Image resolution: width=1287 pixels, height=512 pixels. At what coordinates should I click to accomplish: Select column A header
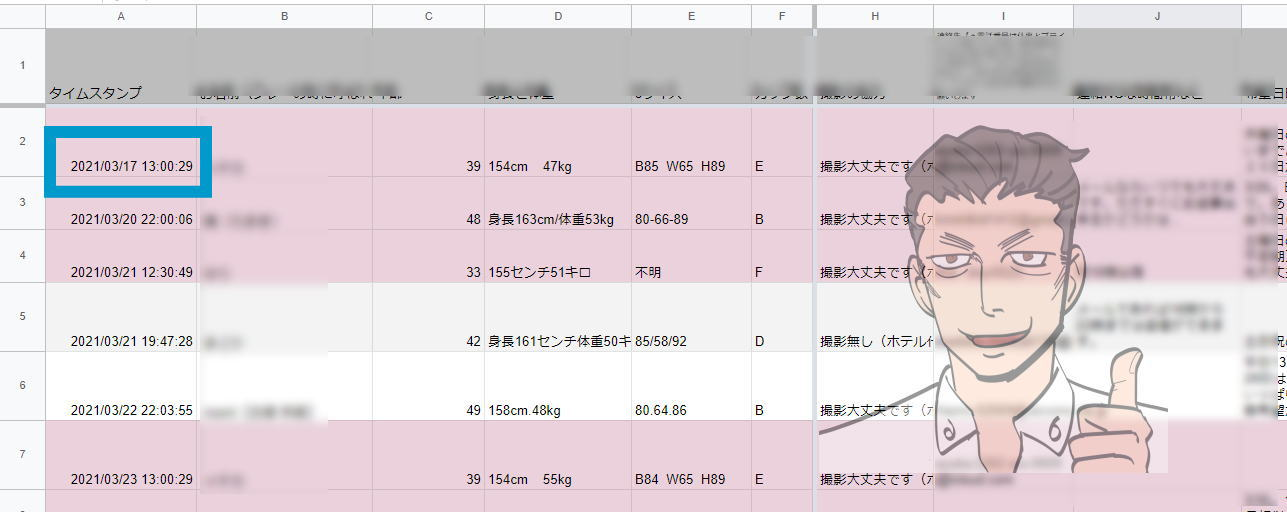121,17
